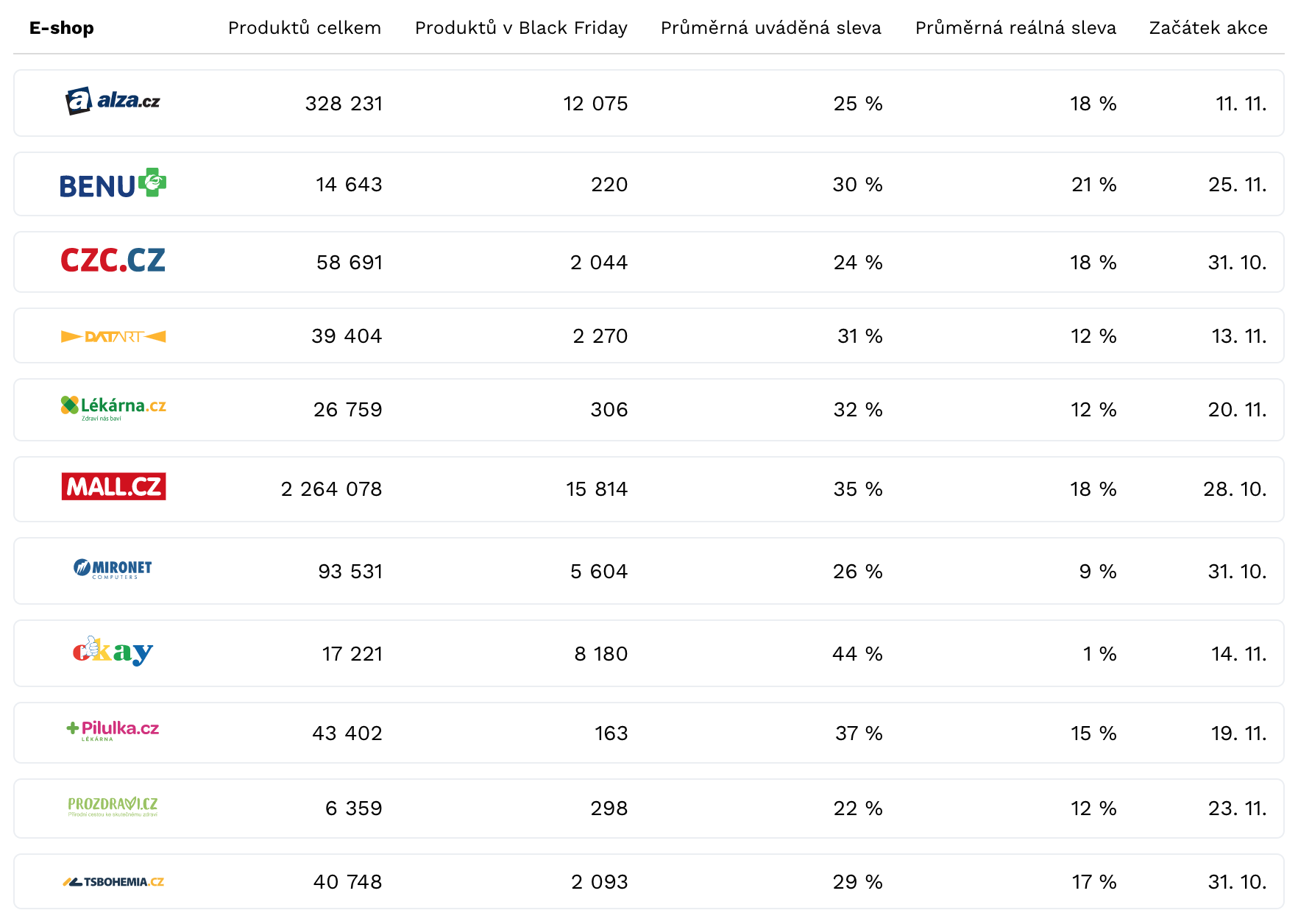
Task: Click the Alza.cz logo
Action: pos(113,102)
